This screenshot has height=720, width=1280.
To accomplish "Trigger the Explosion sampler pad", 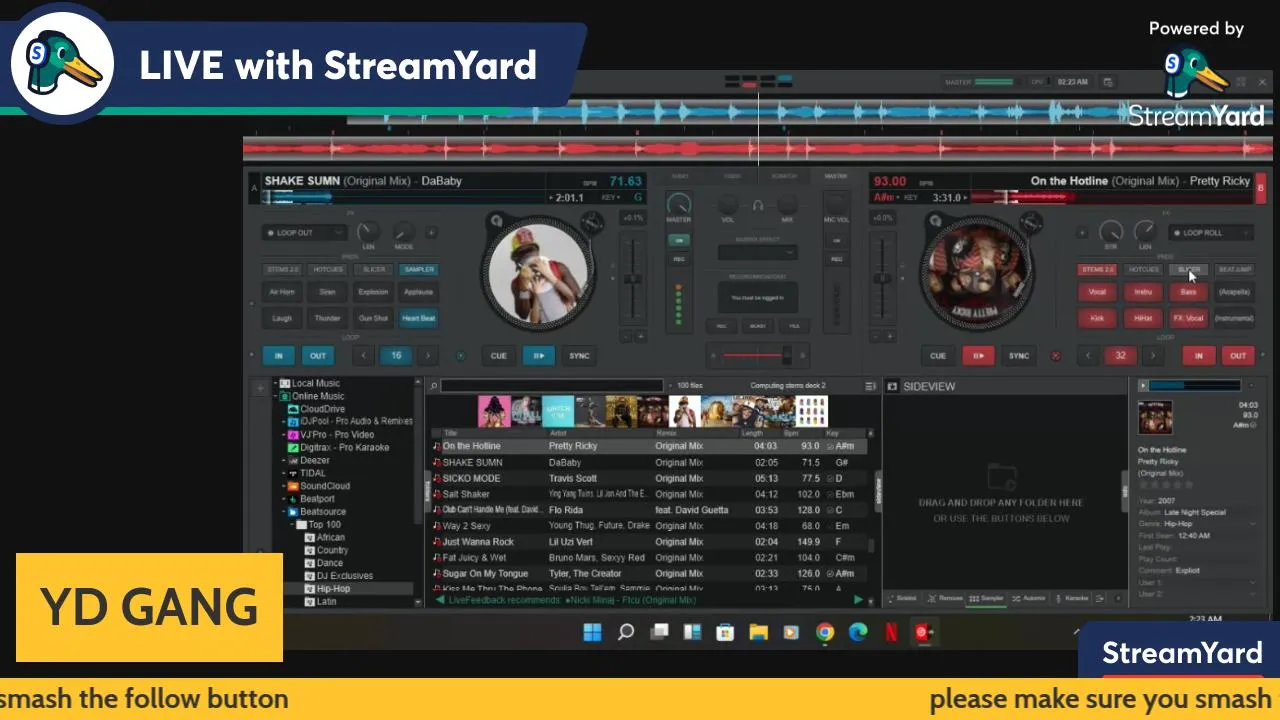I will [373, 292].
